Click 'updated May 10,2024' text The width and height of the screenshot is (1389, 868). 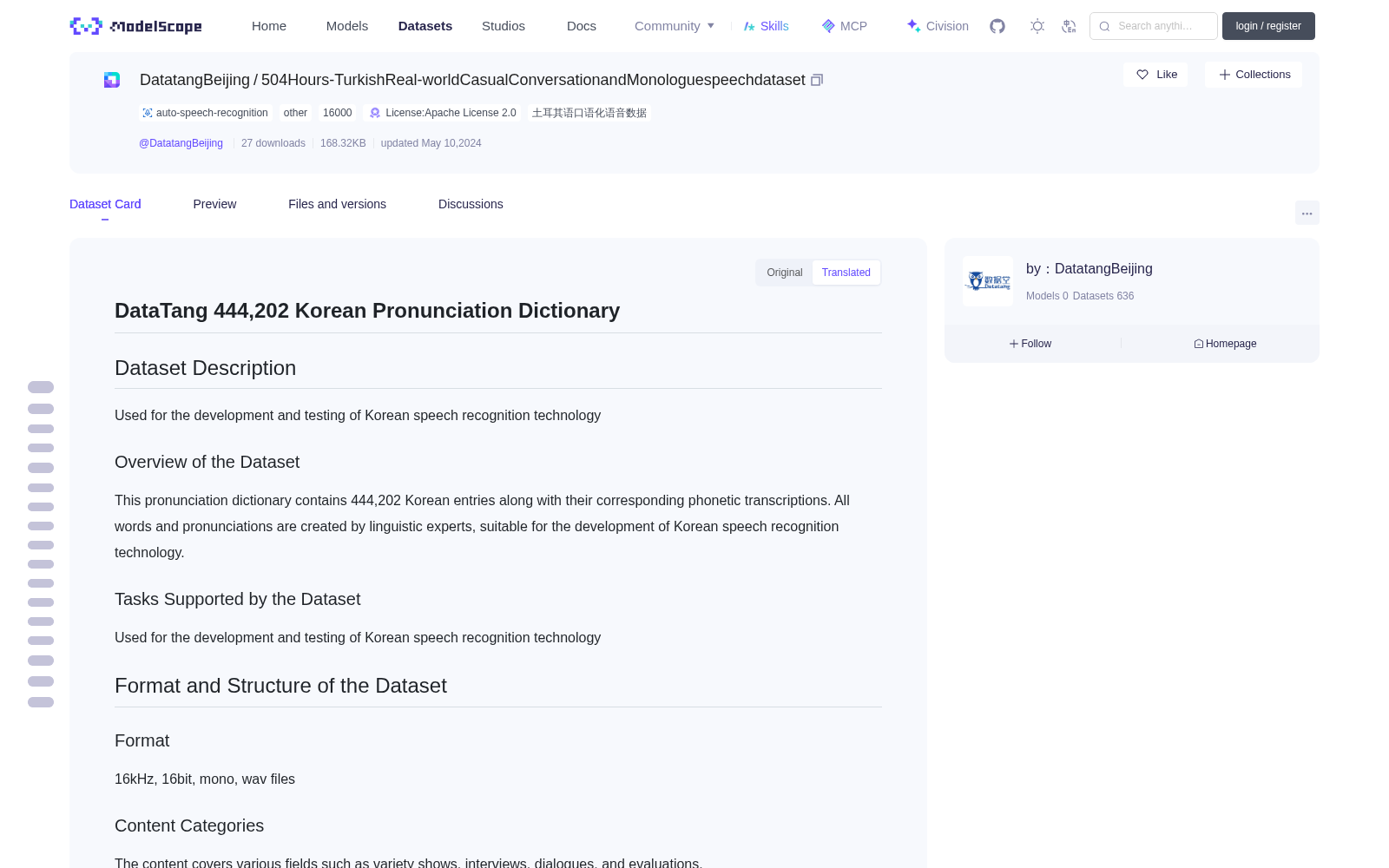tap(431, 143)
